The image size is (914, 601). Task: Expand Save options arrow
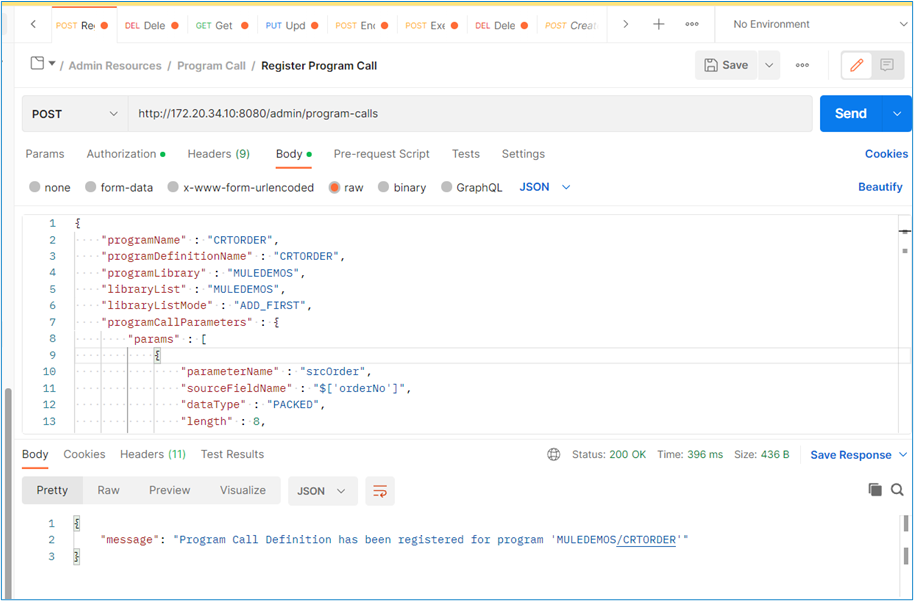click(x=769, y=65)
